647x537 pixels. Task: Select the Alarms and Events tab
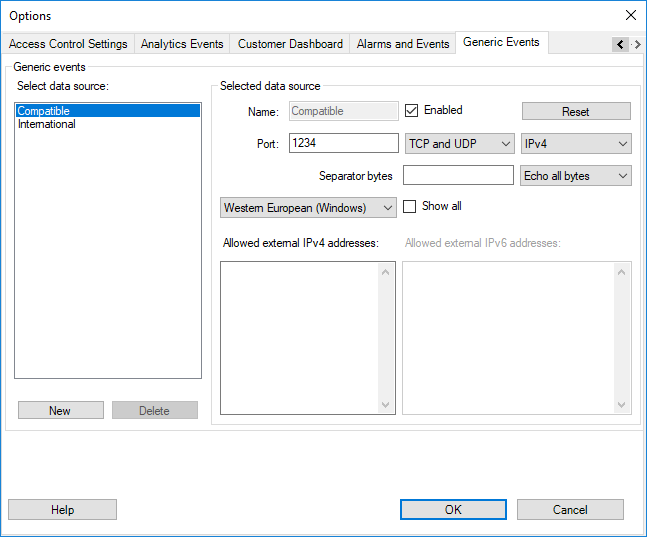[403, 44]
